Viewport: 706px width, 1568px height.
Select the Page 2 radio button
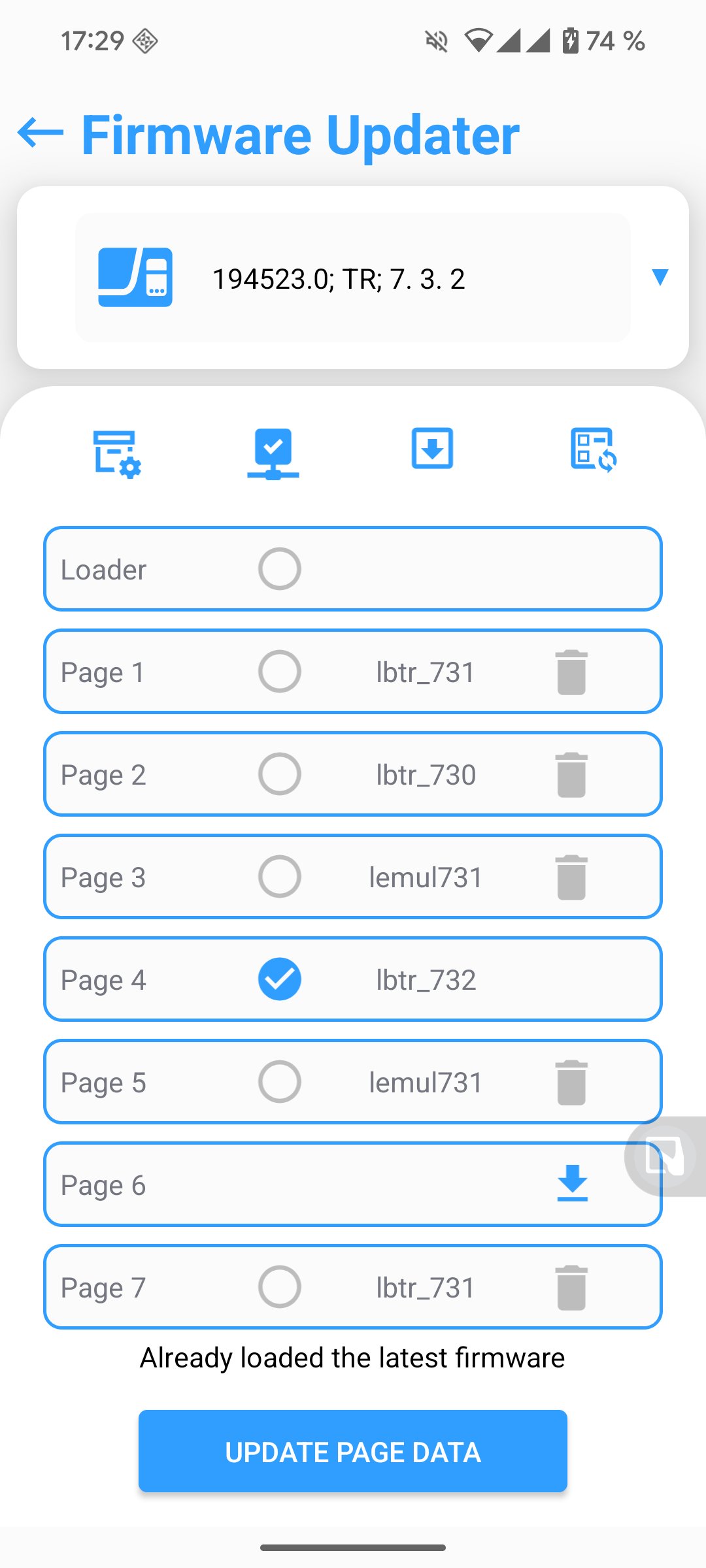[280, 774]
